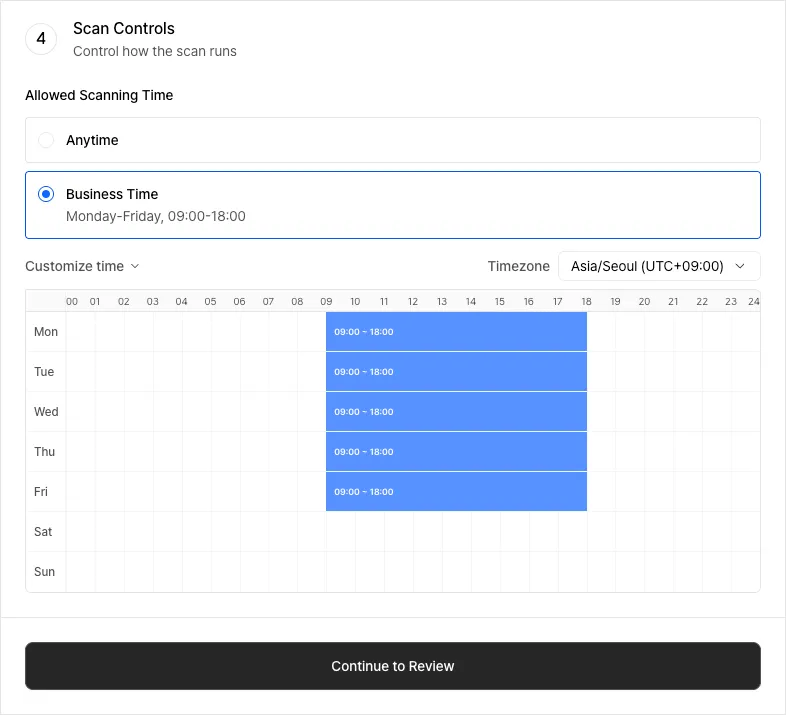Click Friday cell at hour 21
The image size is (786, 715).
(x=687, y=492)
